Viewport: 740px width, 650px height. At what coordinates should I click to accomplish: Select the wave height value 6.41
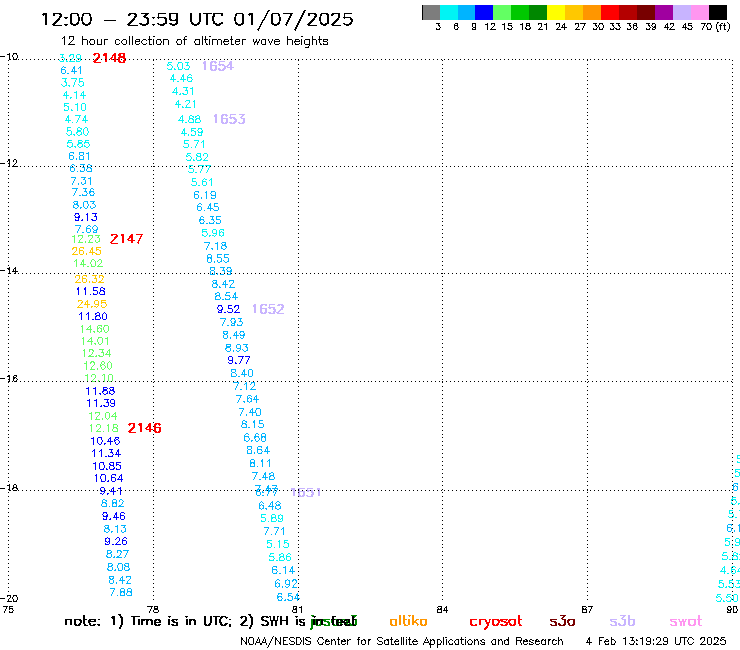[x=72, y=70]
